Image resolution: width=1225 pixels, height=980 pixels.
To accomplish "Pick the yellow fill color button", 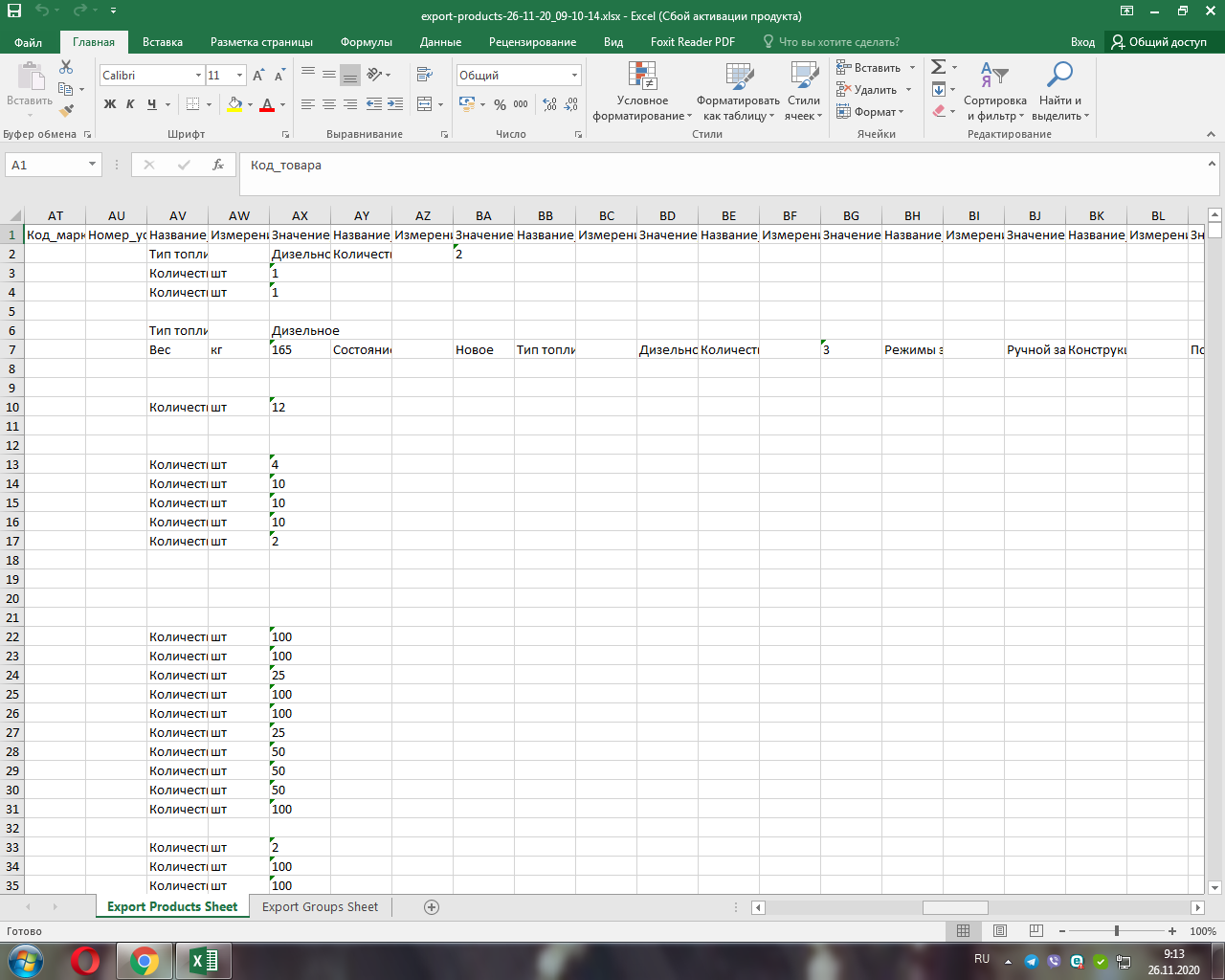I will tap(234, 104).
